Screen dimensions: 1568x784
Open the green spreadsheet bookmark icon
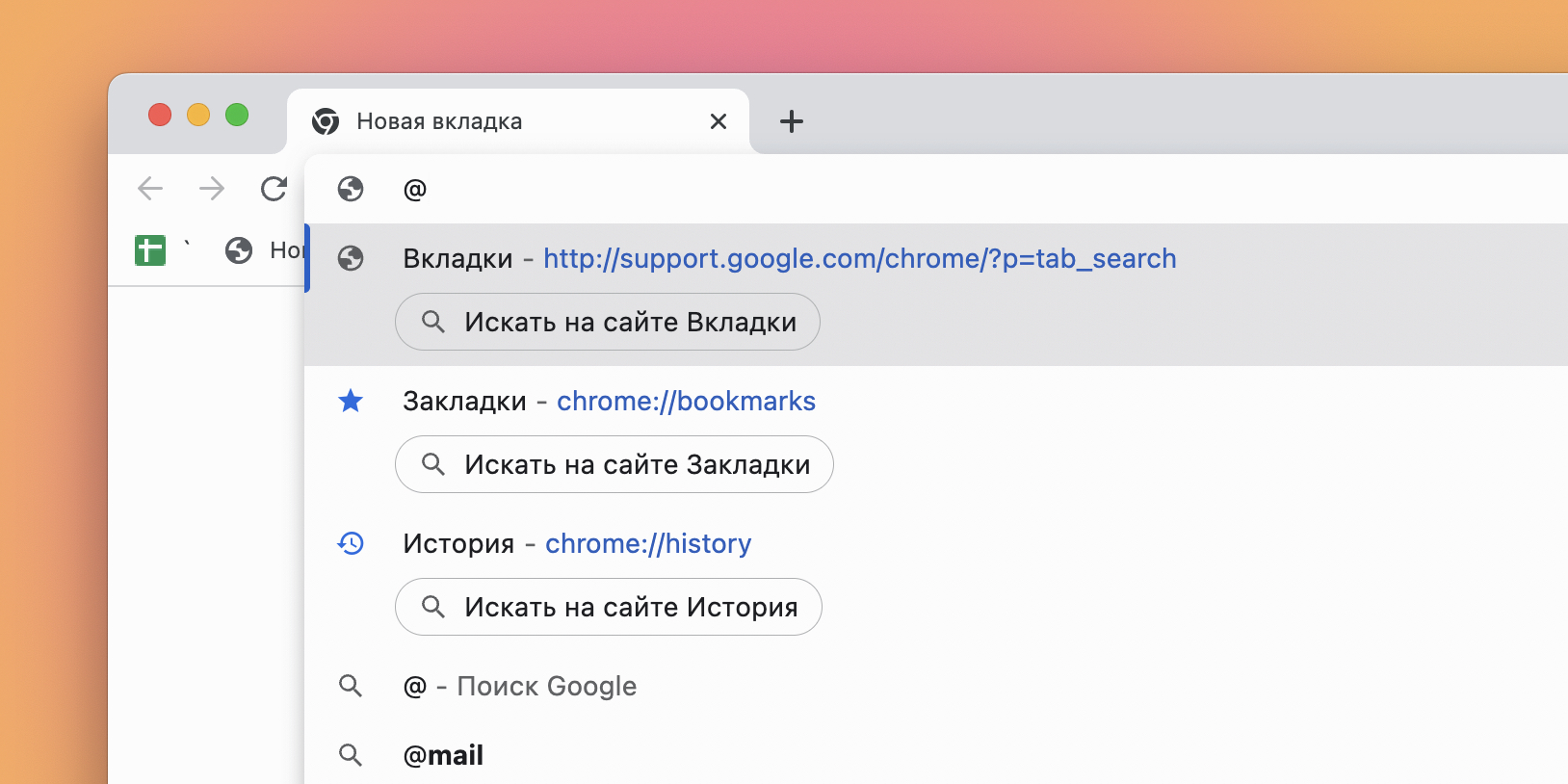[x=150, y=250]
